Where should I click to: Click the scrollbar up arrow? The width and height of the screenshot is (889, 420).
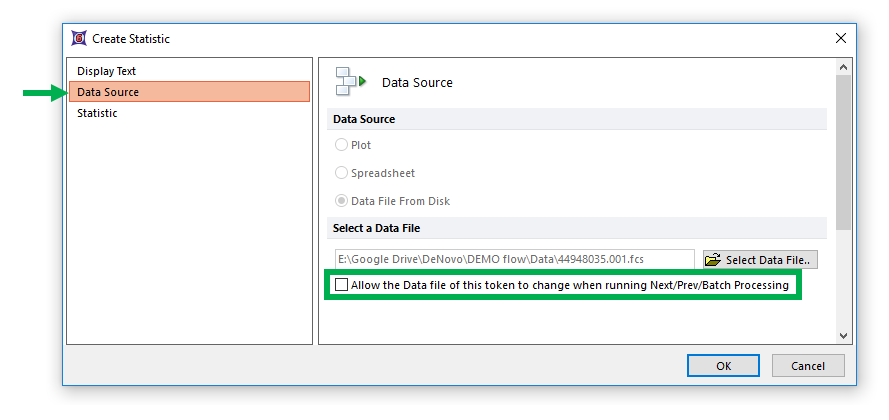pos(843,67)
